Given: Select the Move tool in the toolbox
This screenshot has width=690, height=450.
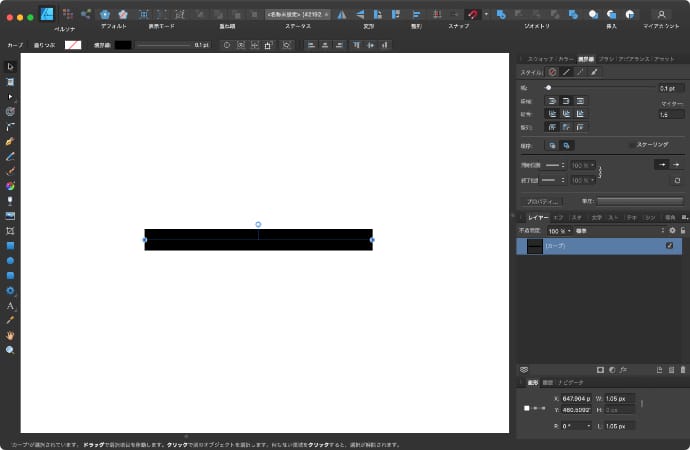Looking at the screenshot, I should click(10, 66).
